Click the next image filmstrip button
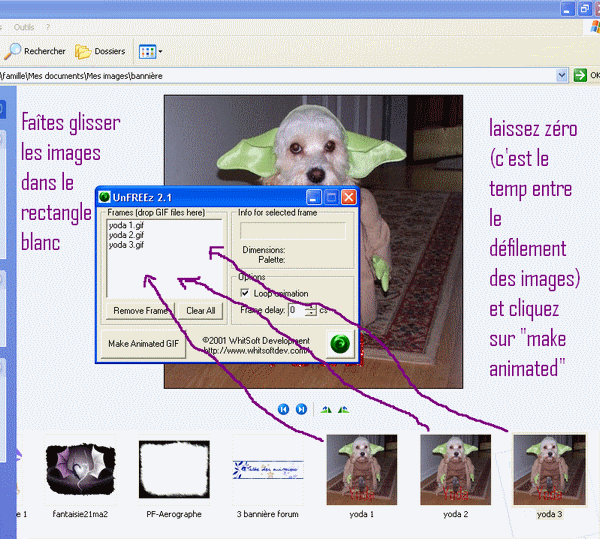Image resolution: width=600 pixels, height=539 pixels. (301, 409)
